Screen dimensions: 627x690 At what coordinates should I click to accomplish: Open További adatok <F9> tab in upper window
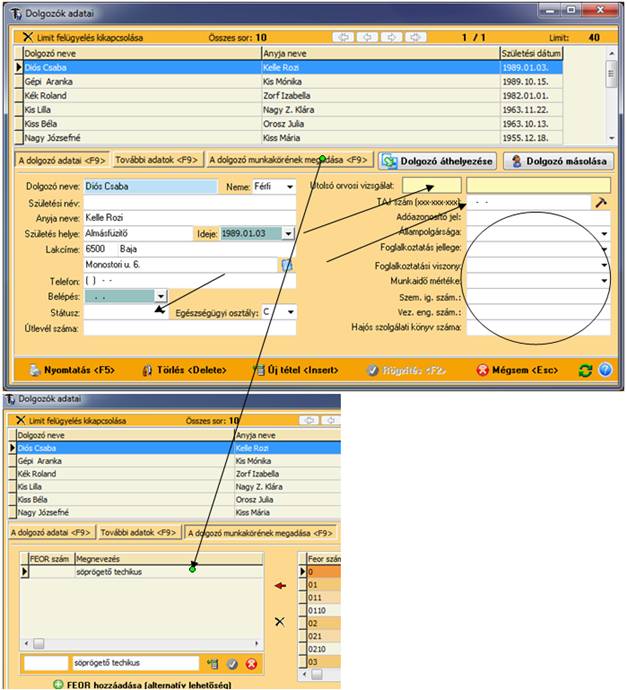(x=157, y=160)
